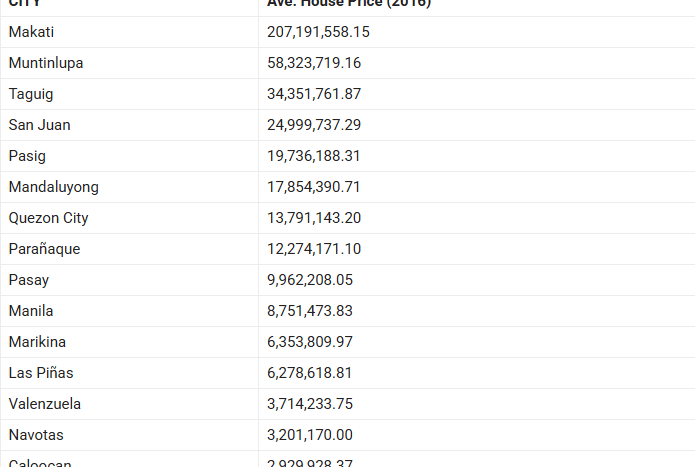
Task: Select the Navotas price 3,201,170.00
Action: coord(310,435)
